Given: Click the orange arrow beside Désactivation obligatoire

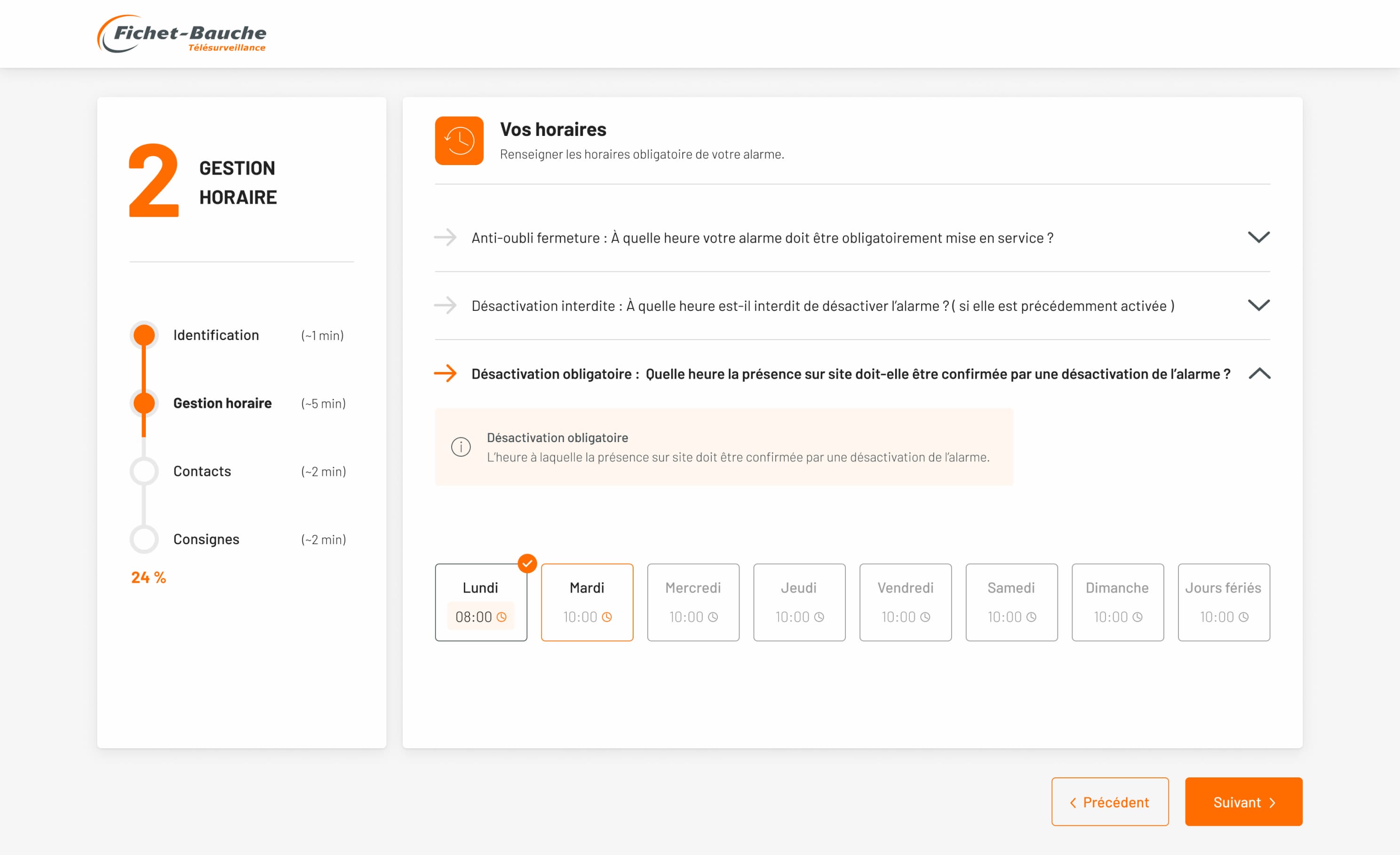Looking at the screenshot, I should [x=445, y=373].
